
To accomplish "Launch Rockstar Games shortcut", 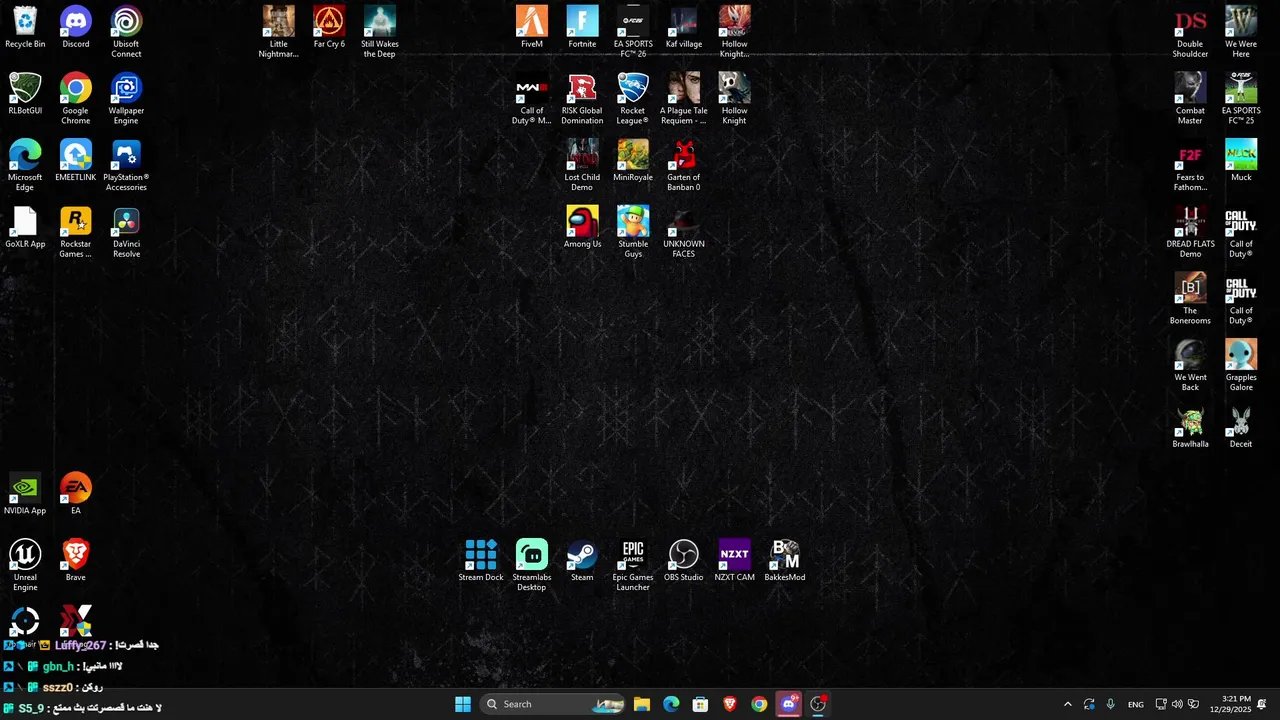I will [x=76, y=232].
